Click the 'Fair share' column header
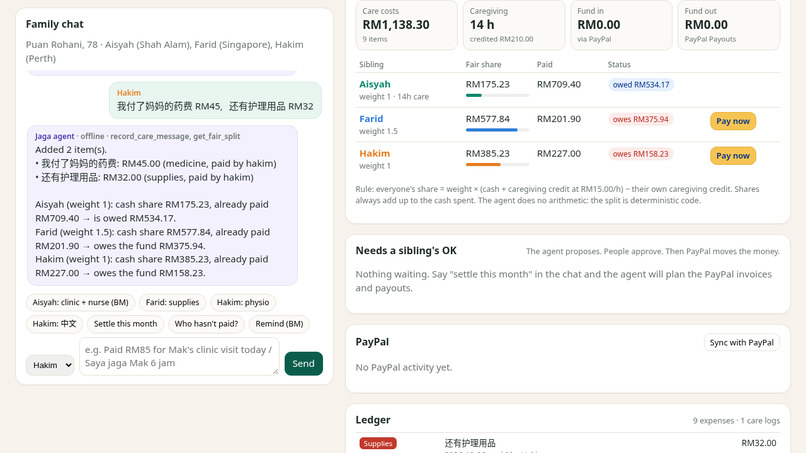This screenshot has width=806, height=453. [483, 65]
